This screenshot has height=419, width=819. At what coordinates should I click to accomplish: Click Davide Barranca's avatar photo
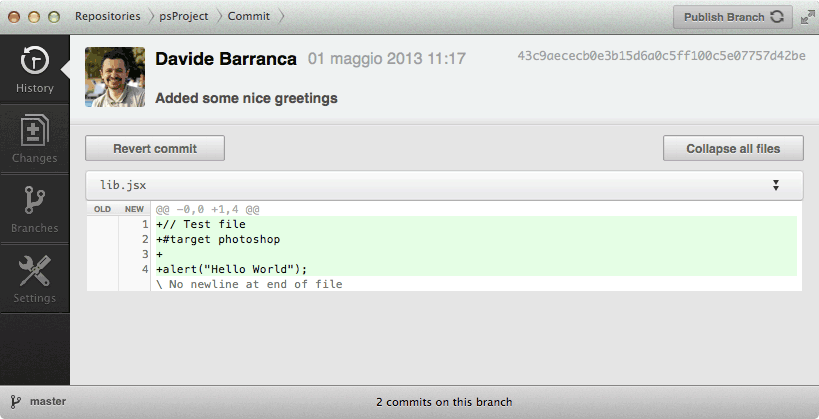(115, 77)
